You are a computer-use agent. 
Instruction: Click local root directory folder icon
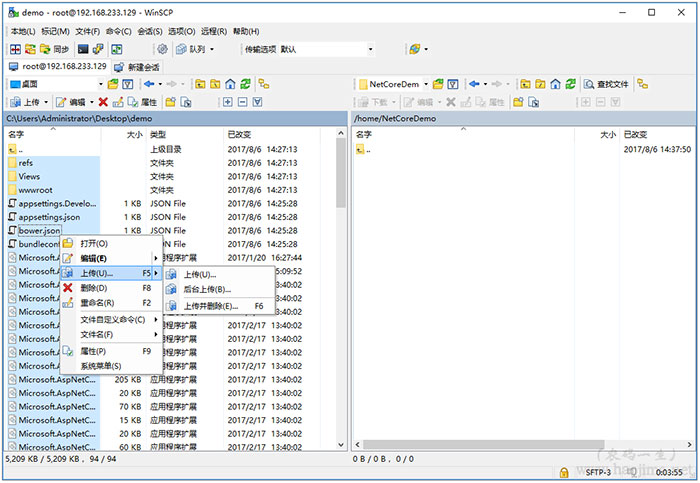215,84
